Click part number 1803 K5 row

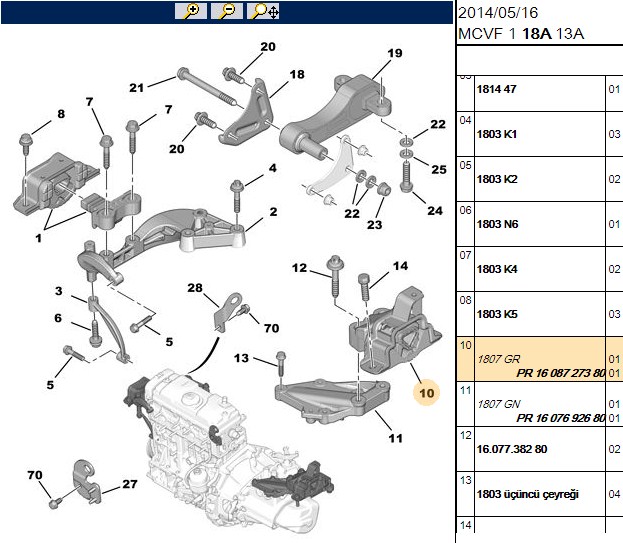pyautogui.click(x=540, y=314)
